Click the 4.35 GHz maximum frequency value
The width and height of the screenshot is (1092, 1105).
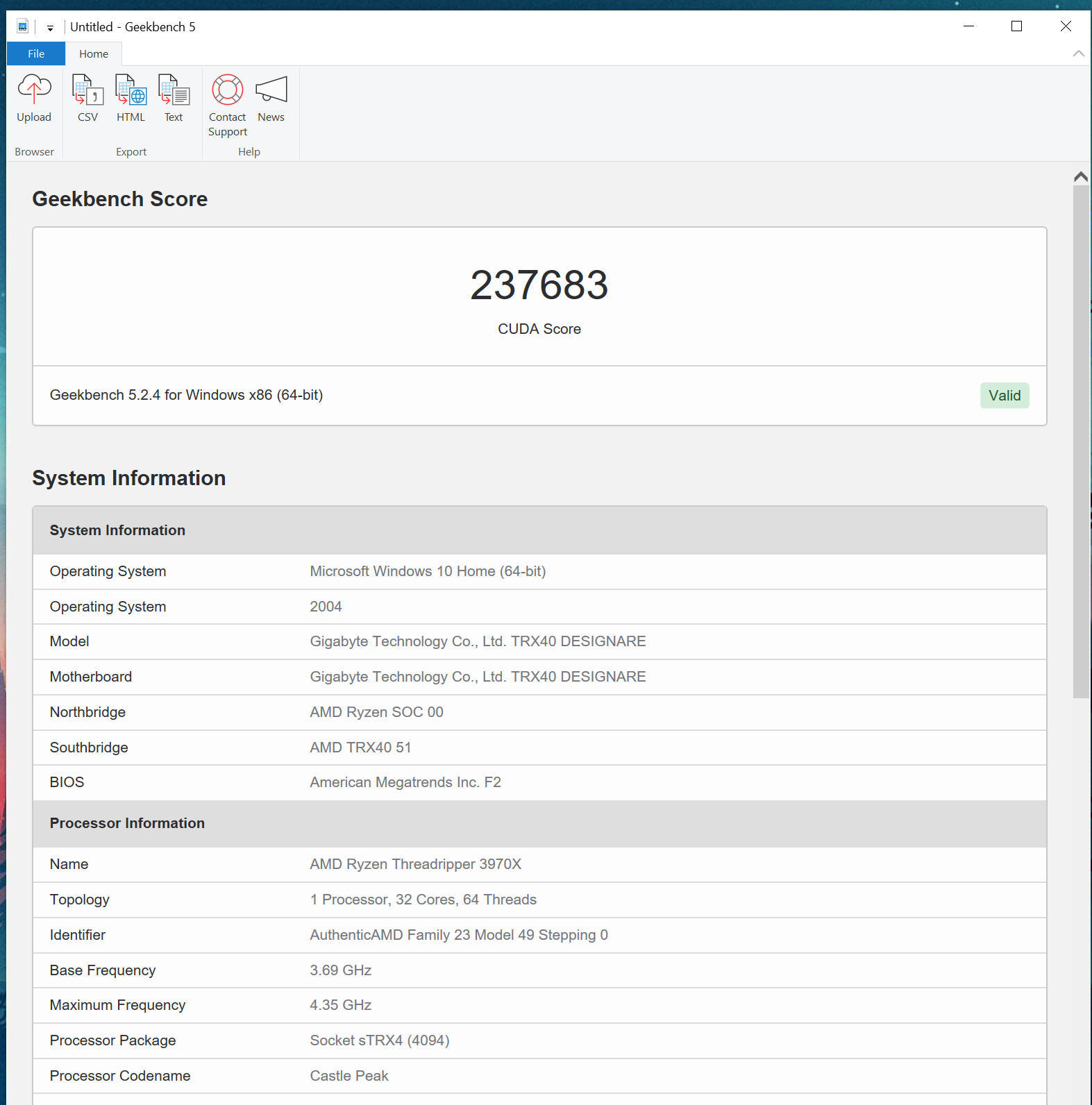coord(340,1005)
